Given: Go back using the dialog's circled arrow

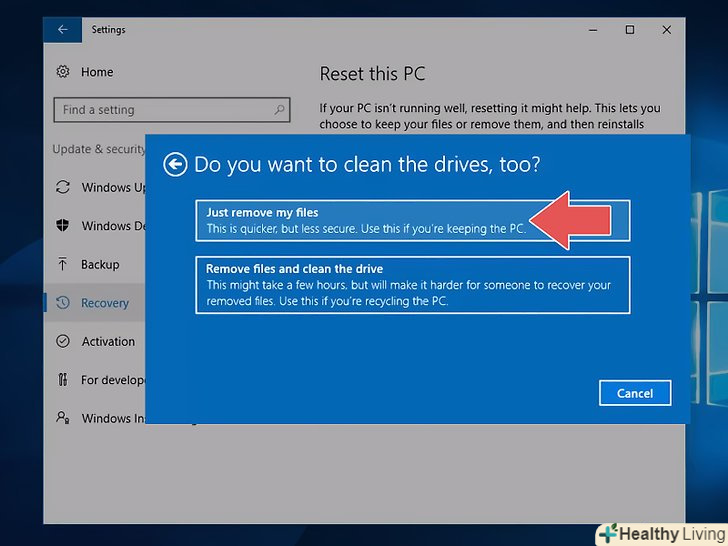Looking at the screenshot, I should pos(176,164).
